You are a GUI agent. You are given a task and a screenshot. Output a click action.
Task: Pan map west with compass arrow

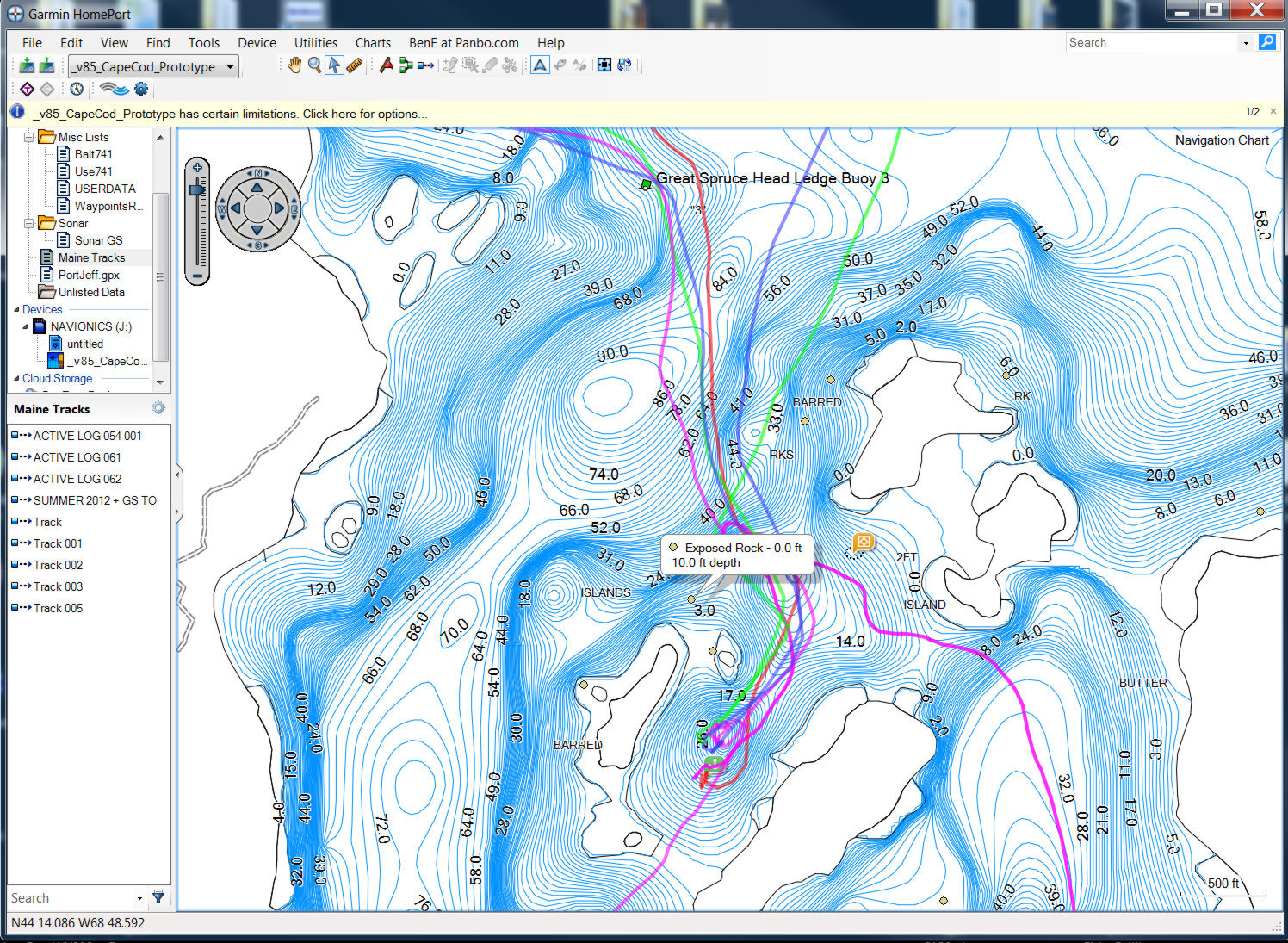pos(234,208)
